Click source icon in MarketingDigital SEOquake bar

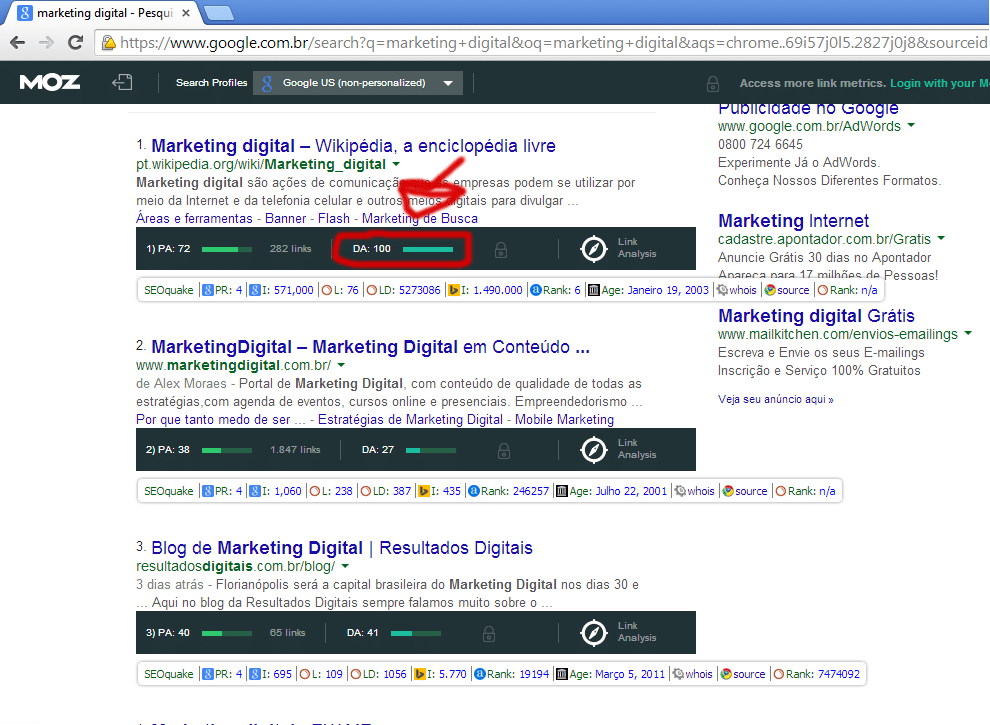click(x=727, y=491)
